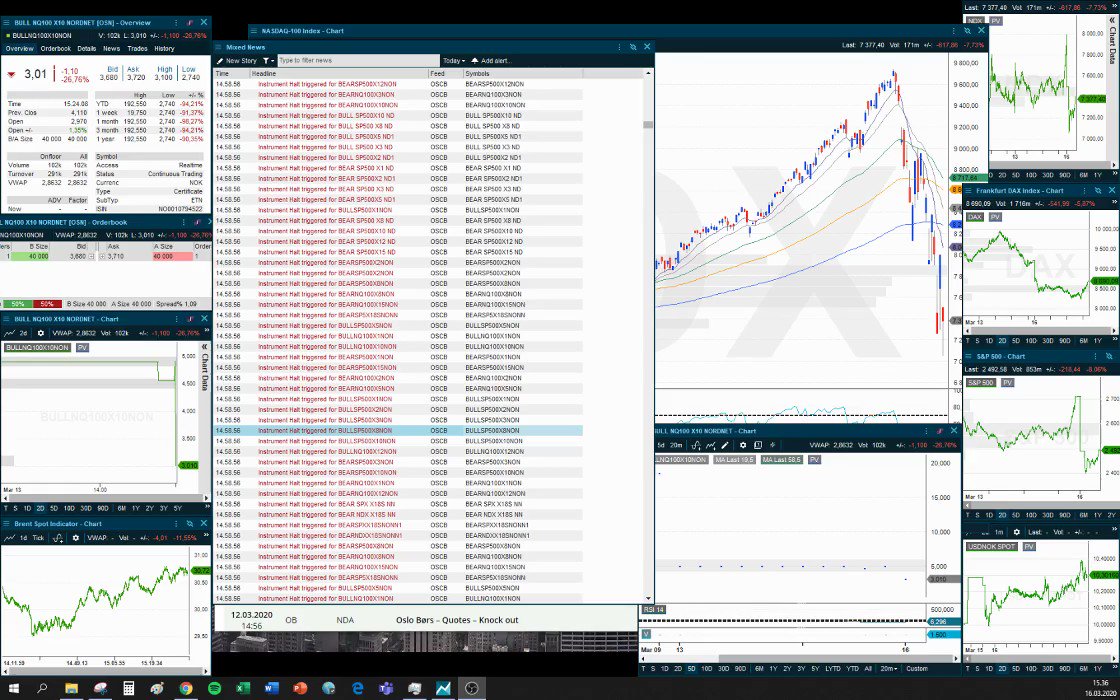This screenshot has width=1120, height=700.
Task: Toggle PV label in S&P 500 chart
Action: coord(1007,383)
